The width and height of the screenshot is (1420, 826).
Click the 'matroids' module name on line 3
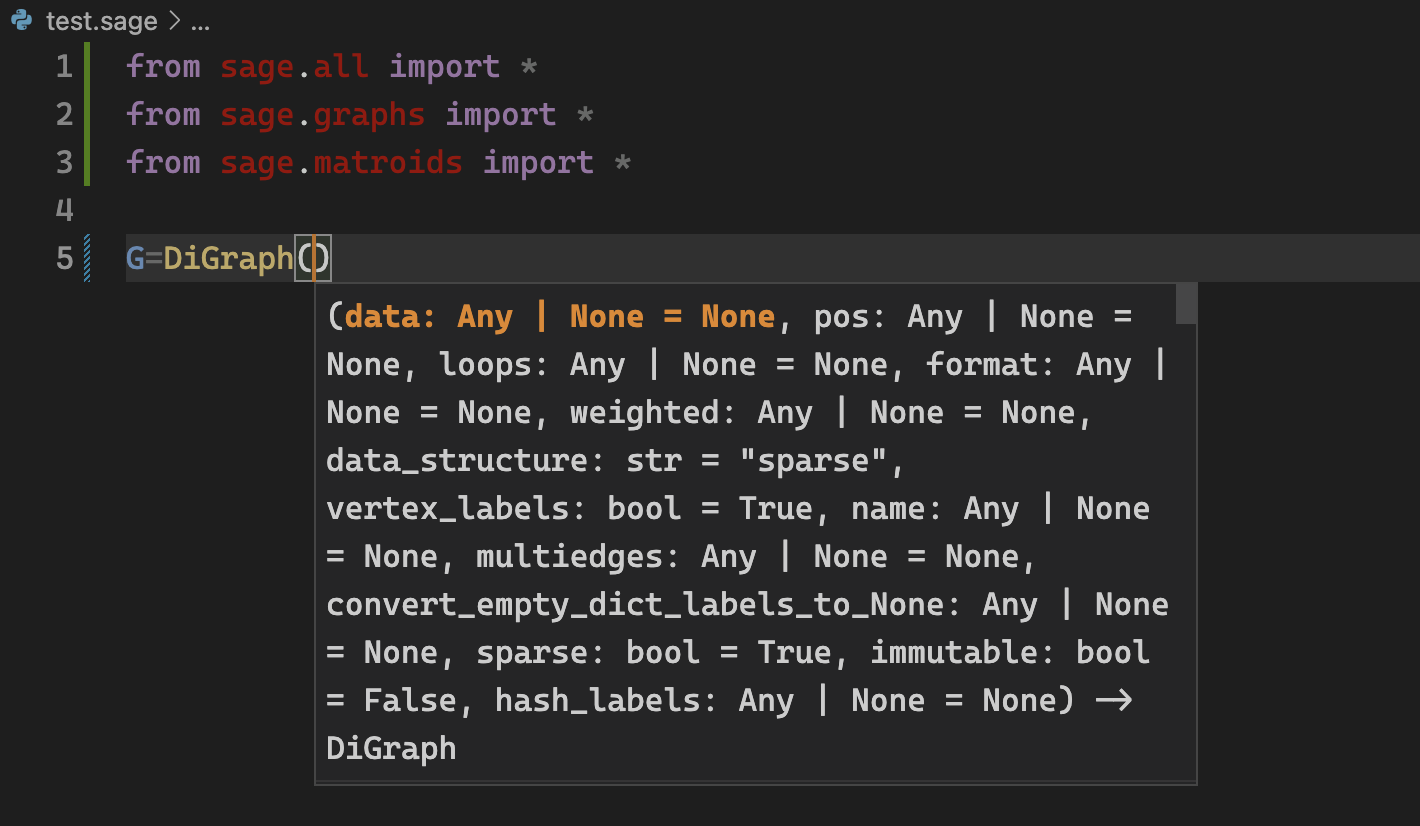tap(388, 163)
